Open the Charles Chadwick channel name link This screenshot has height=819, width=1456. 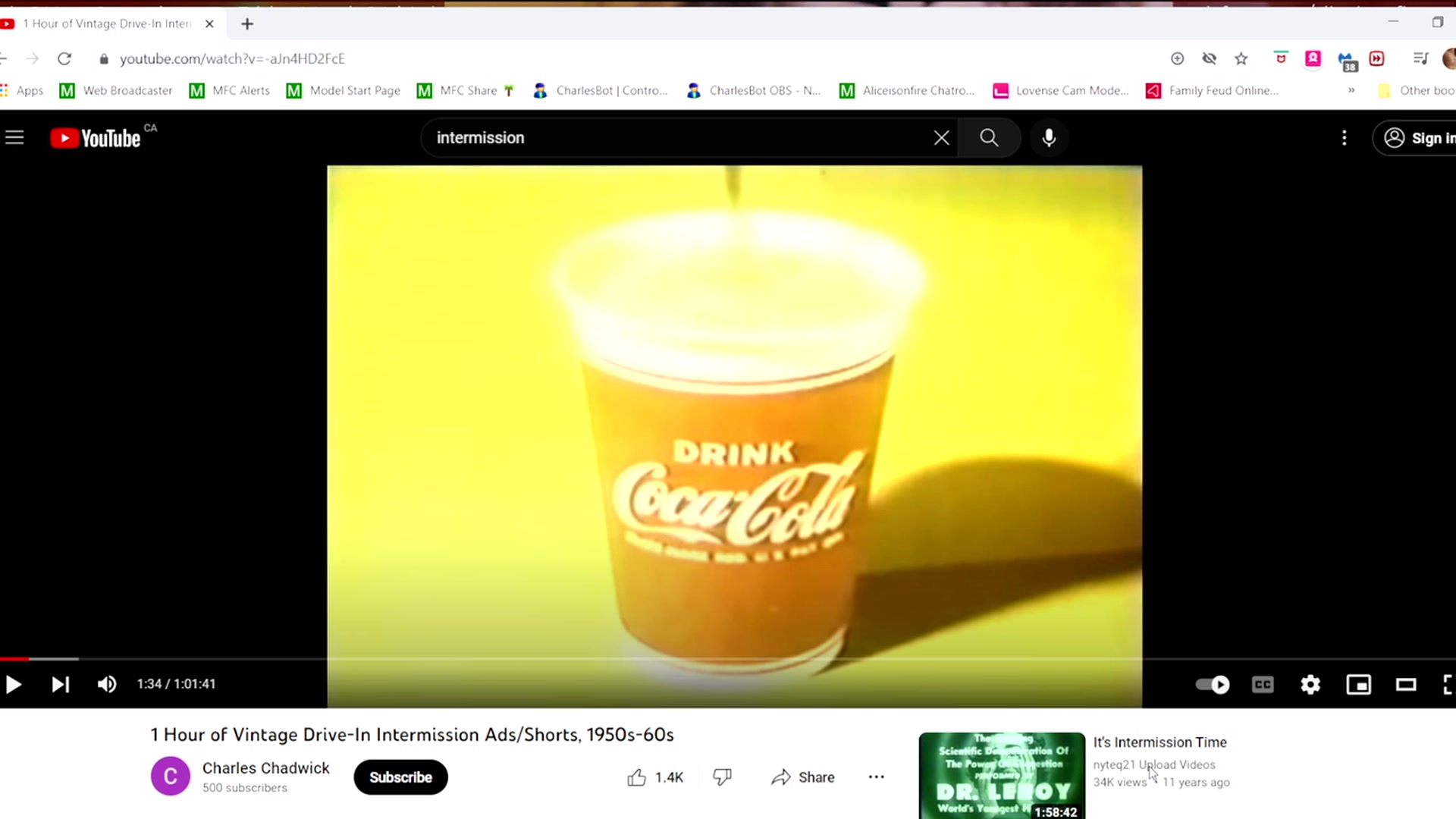point(266,768)
